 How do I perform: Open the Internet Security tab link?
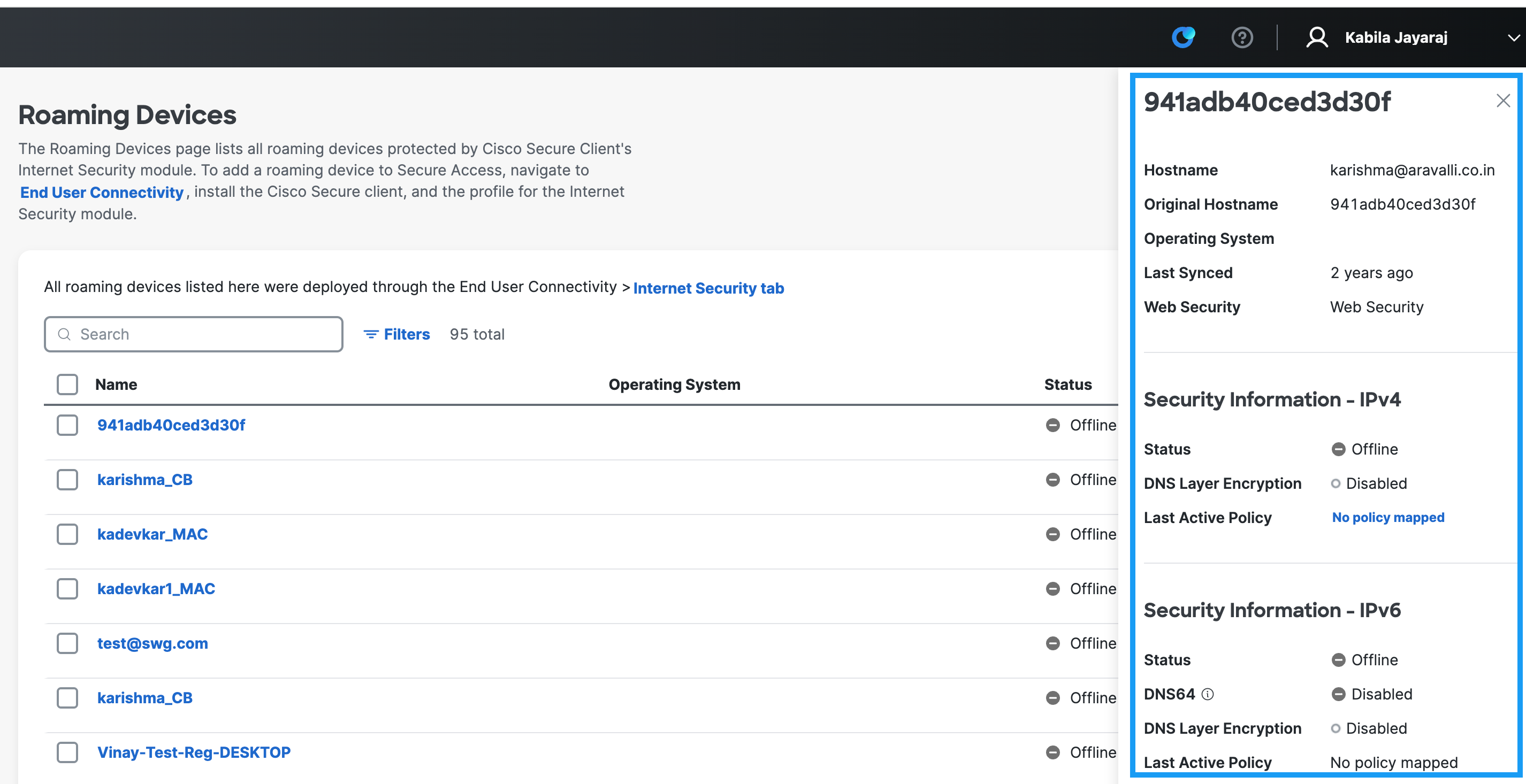coord(708,288)
